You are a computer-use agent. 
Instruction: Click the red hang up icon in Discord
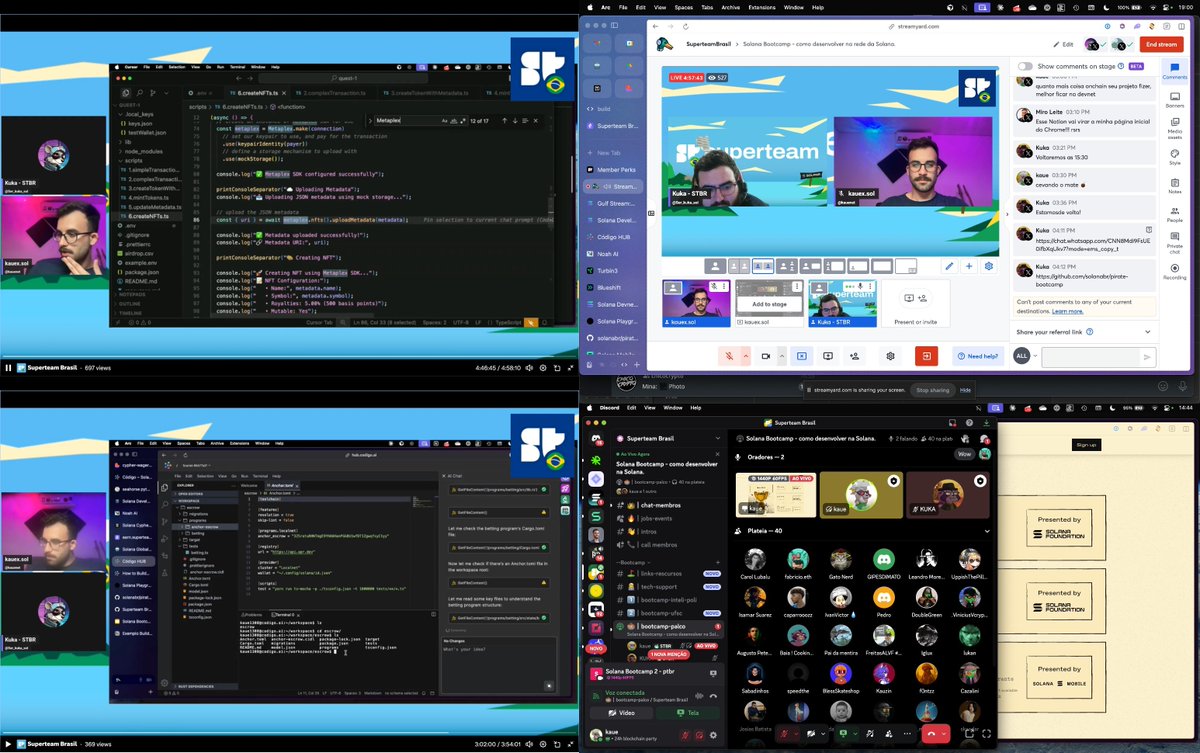pyautogui.click(x=932, y=733)
